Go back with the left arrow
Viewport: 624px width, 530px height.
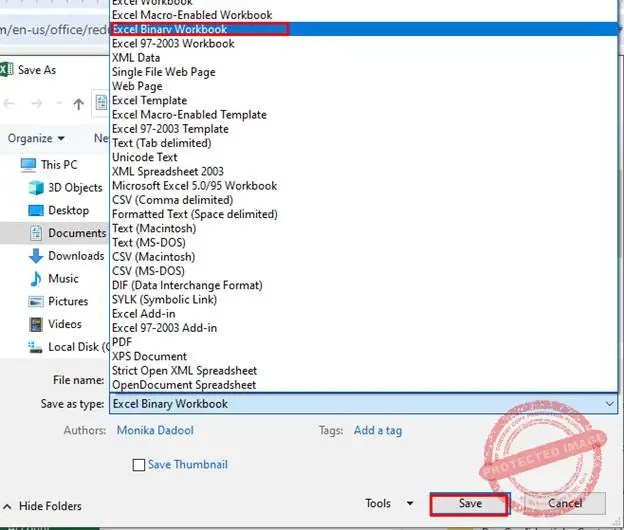tap(9, 104)
